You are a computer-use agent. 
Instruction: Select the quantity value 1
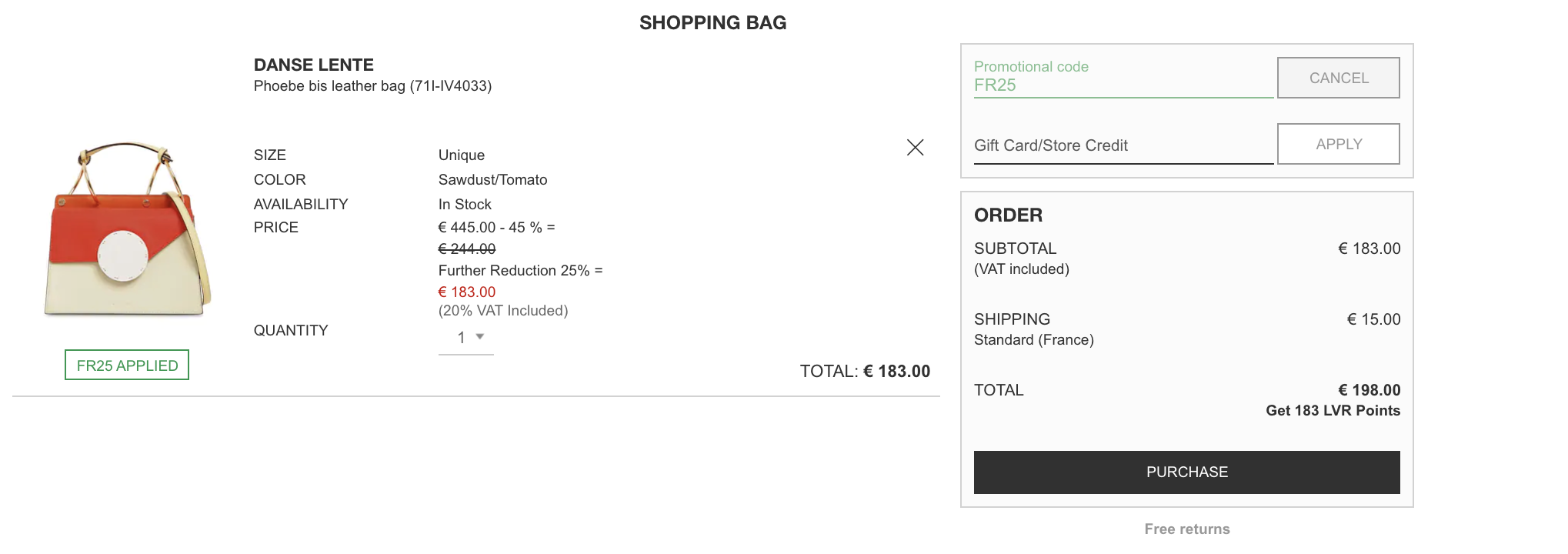pos(462,338)
